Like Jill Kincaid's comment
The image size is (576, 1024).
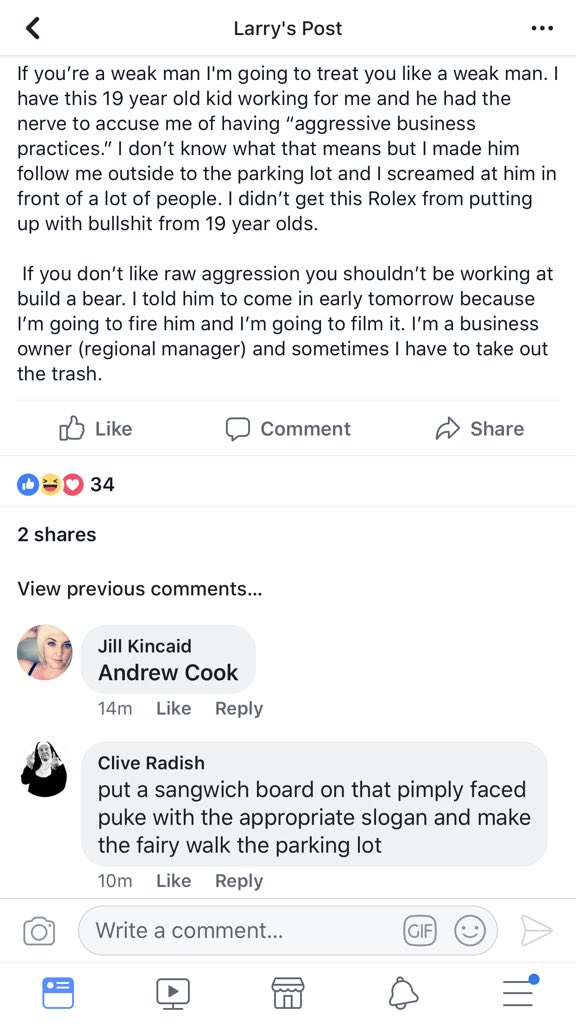174,709
